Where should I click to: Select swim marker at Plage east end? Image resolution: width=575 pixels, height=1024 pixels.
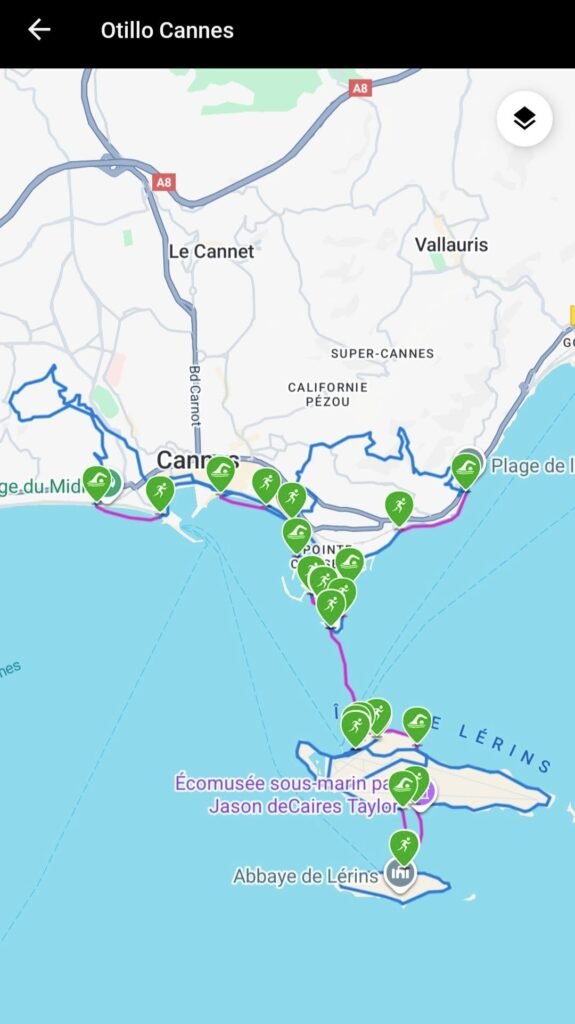tap(466, 470)
